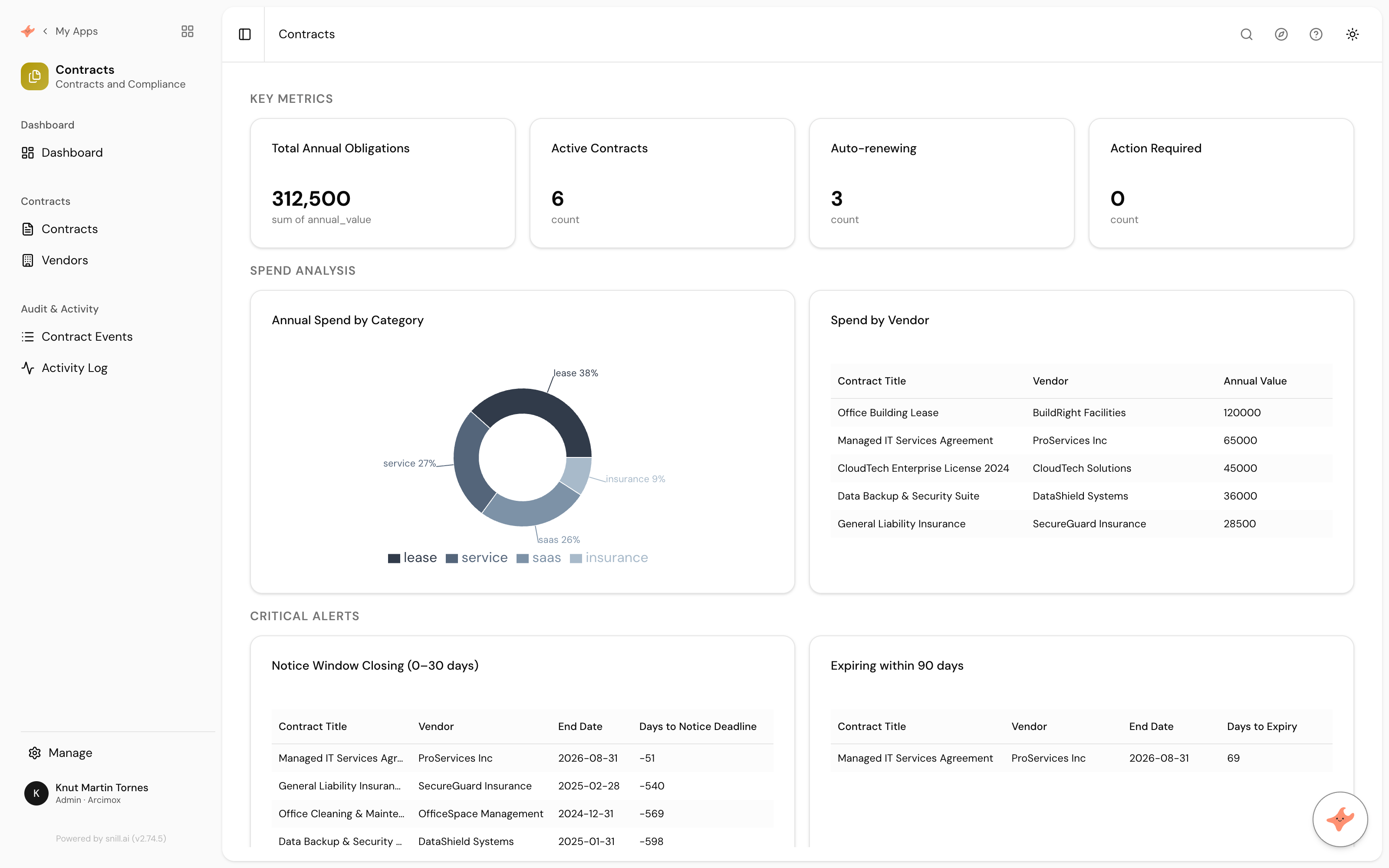Click the Vendors building icon in the sidebar
This screenshot has height=868, width=1389.
[27, 261]
